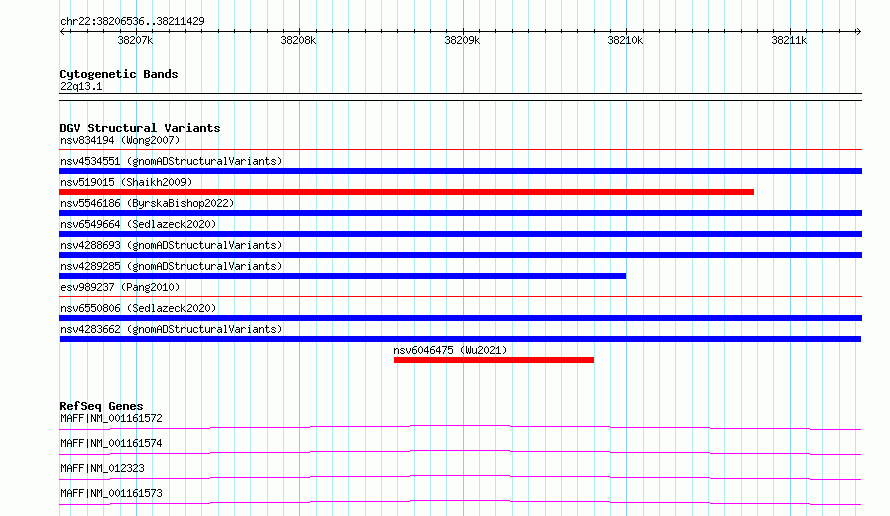Click the blue bar of nsv4283662
This screenshot has height=516, width=890.
[460, 339]
